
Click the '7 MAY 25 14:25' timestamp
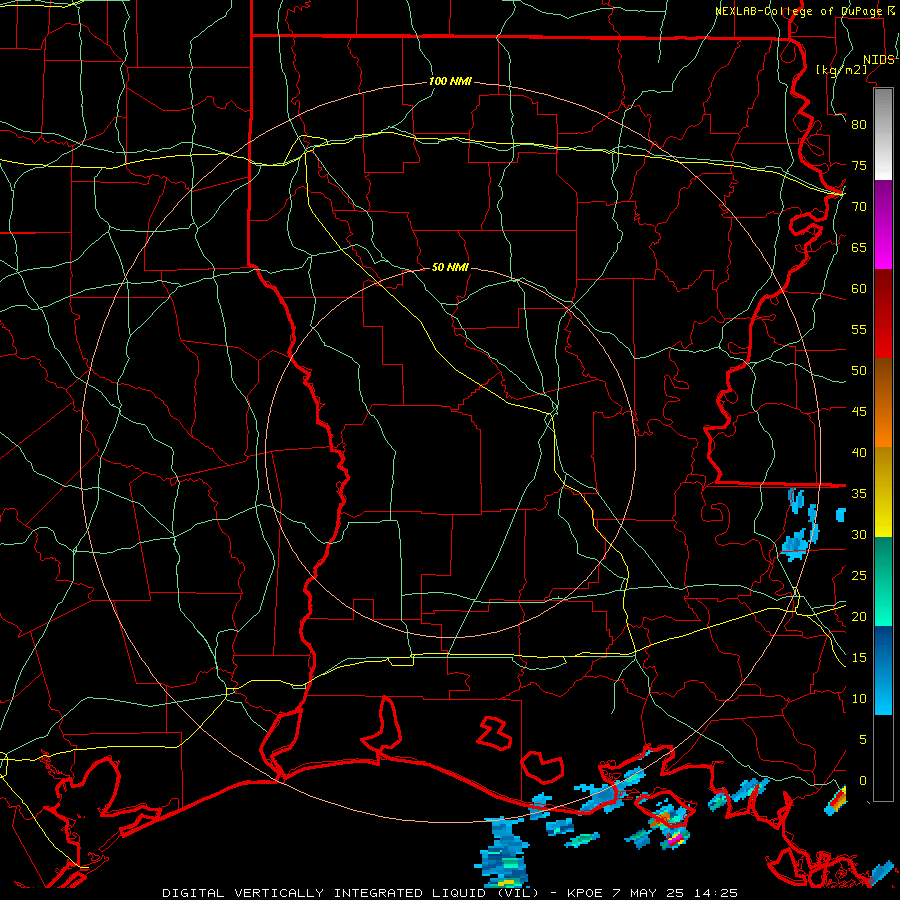(x=675, y=893)
